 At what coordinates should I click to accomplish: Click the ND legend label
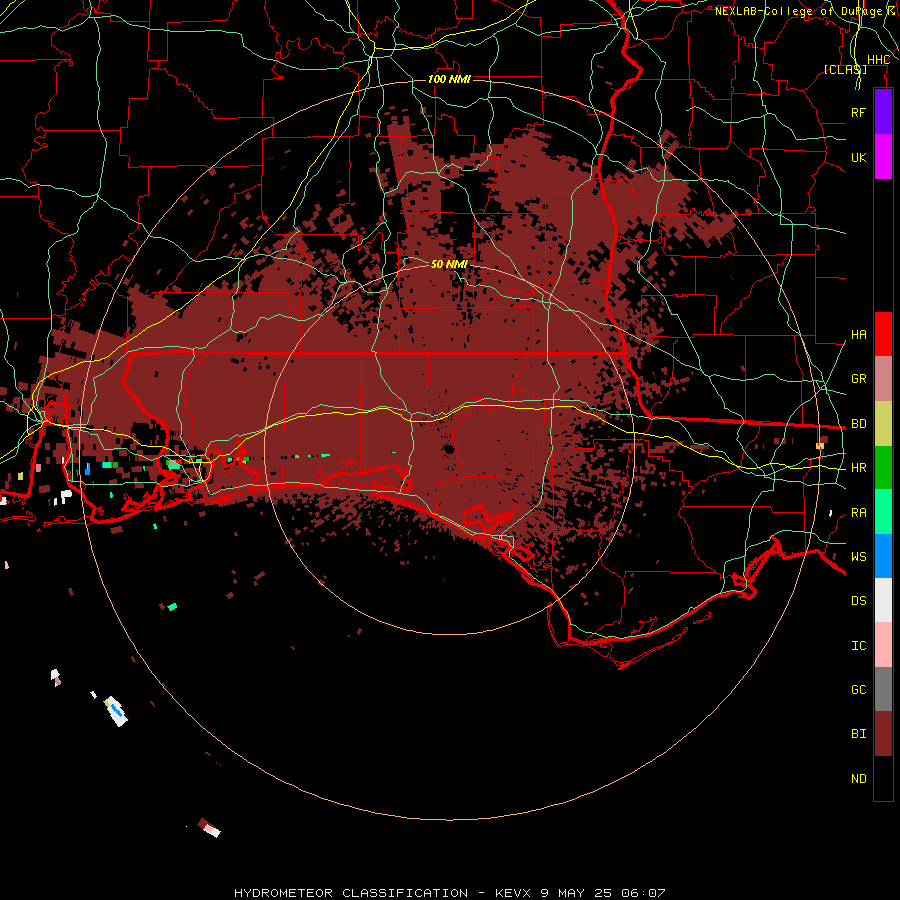pyautogui.click(x=858, y=779)
